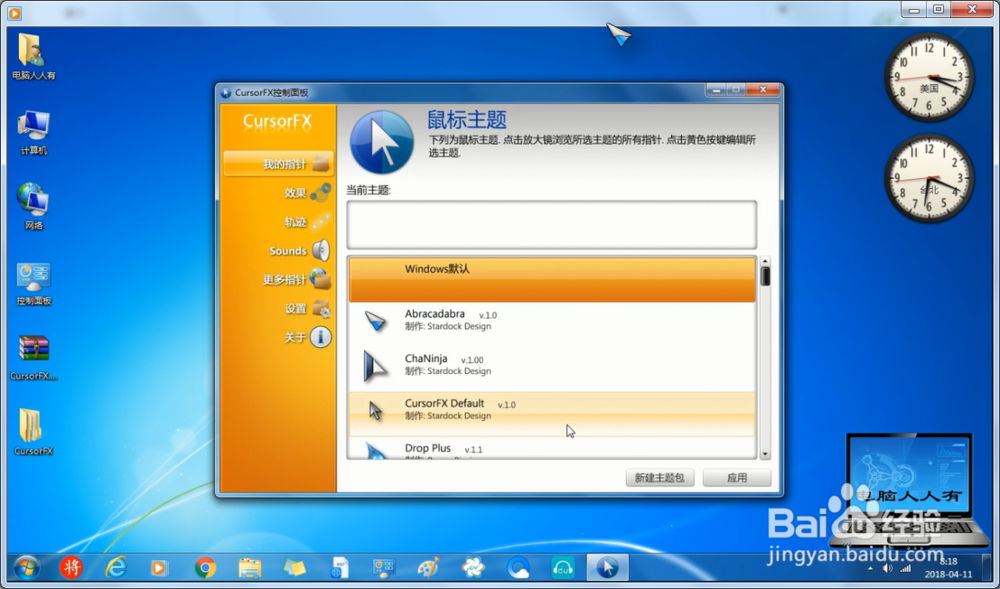Open Paint from the taskbar
The image size is (1000, 589).
click(x=429, y=567)
